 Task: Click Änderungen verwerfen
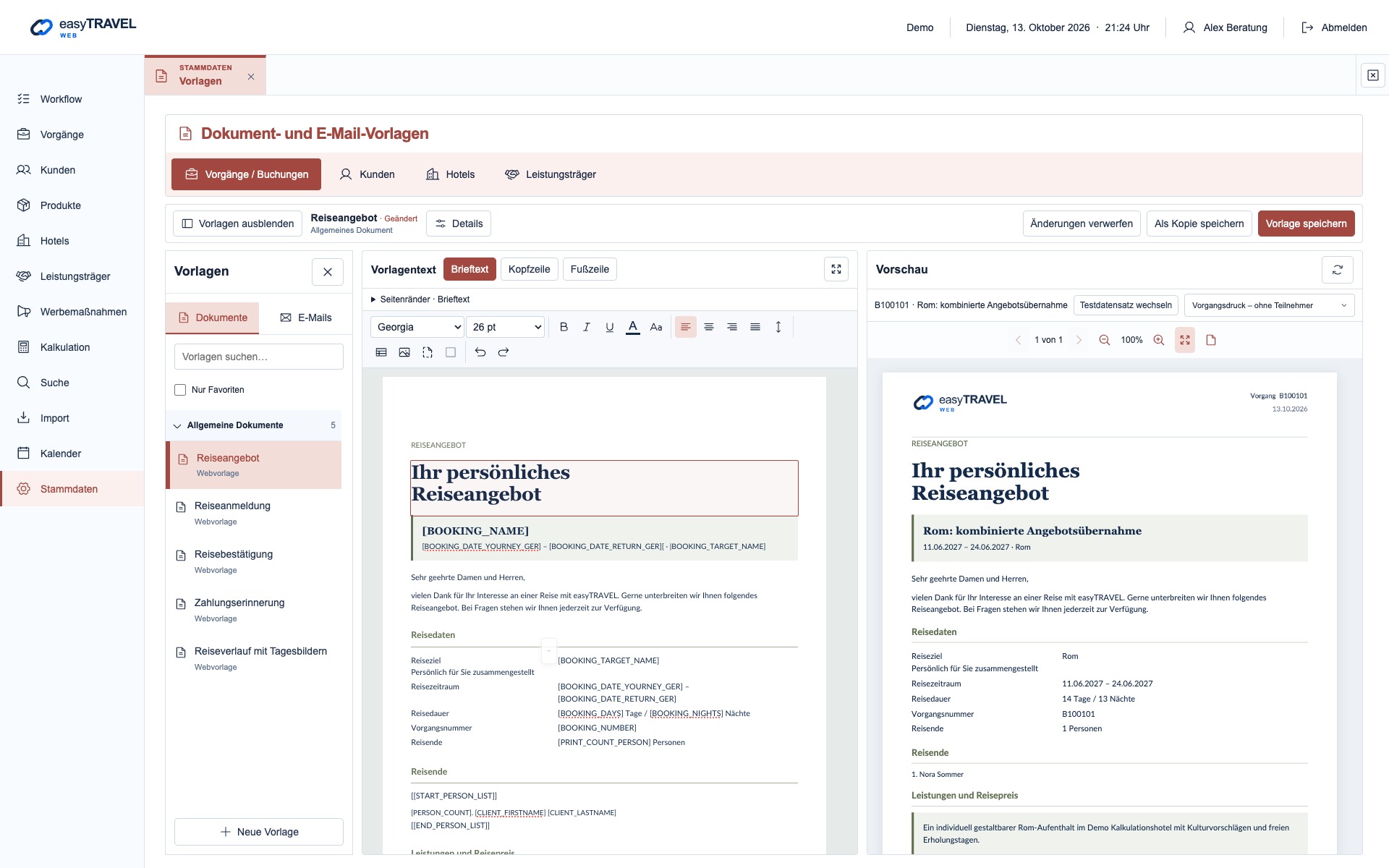pos(1082,224)
